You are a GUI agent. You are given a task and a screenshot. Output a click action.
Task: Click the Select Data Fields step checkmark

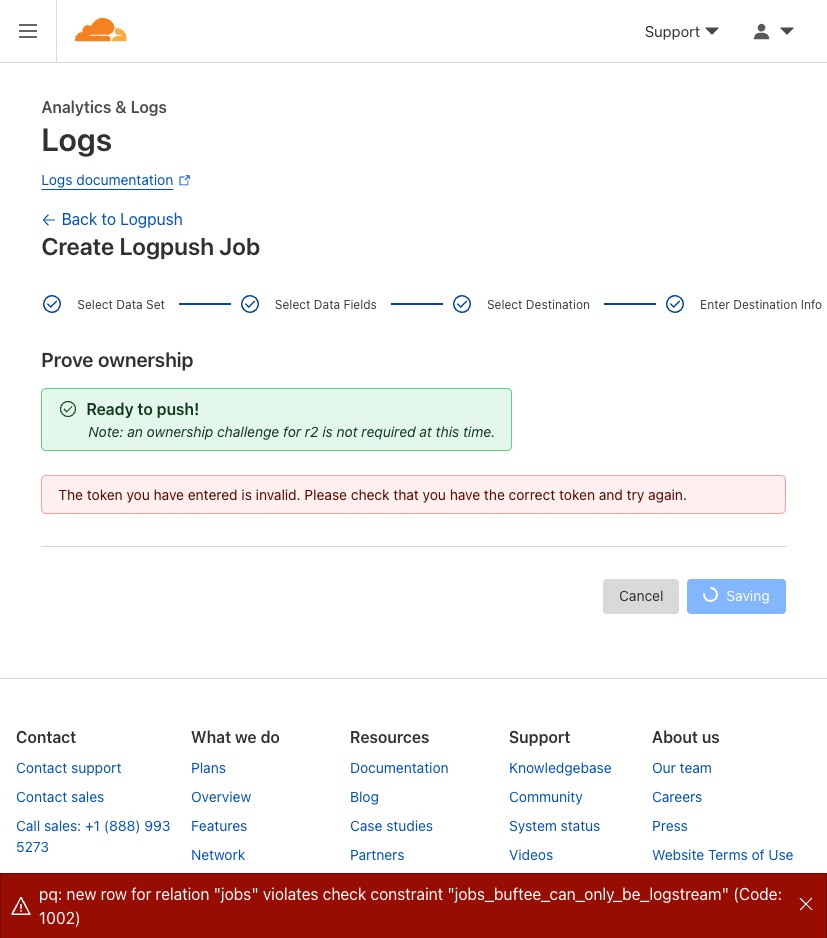250,304
